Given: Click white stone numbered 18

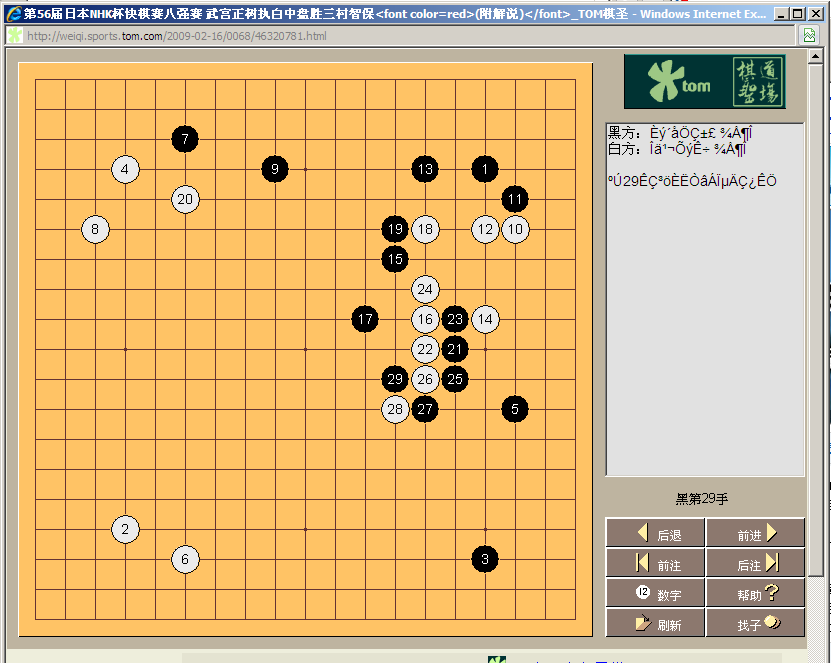Looking at the screenshot, I should 425,229.
